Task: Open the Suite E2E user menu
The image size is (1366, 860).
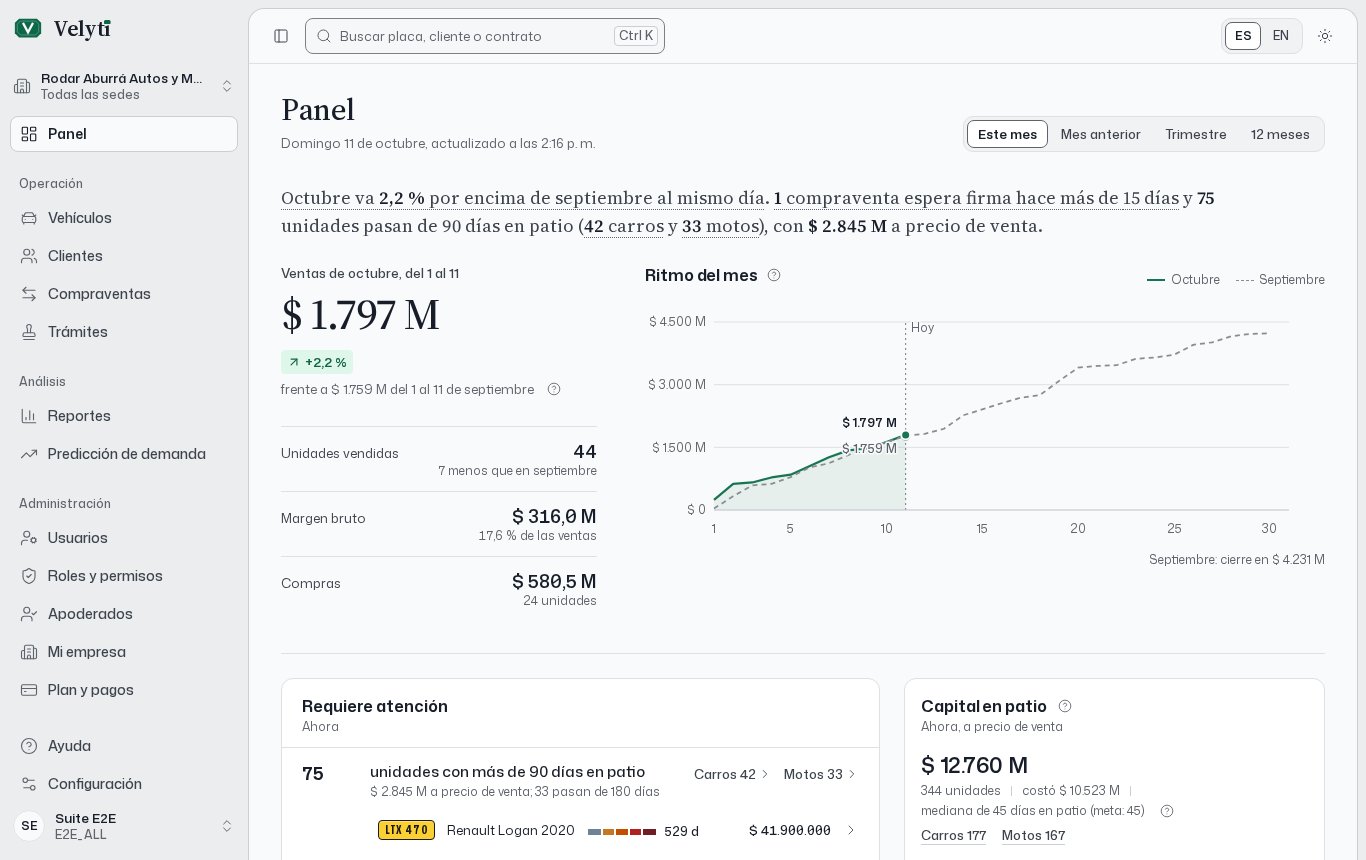Action: [124, 826]
